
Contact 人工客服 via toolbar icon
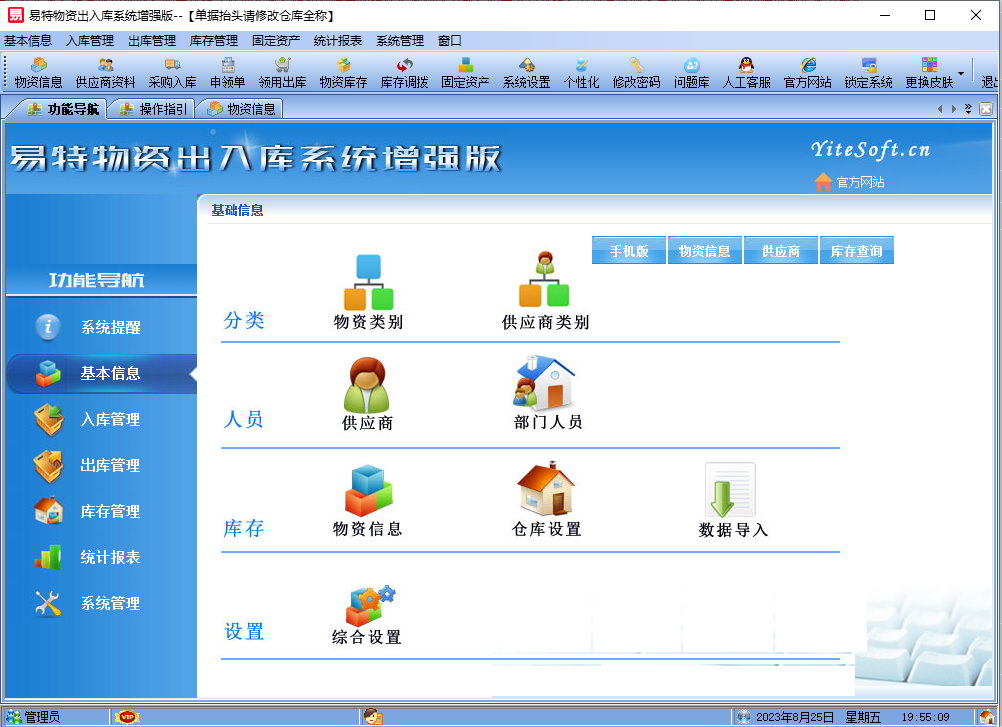pos(746,73)
